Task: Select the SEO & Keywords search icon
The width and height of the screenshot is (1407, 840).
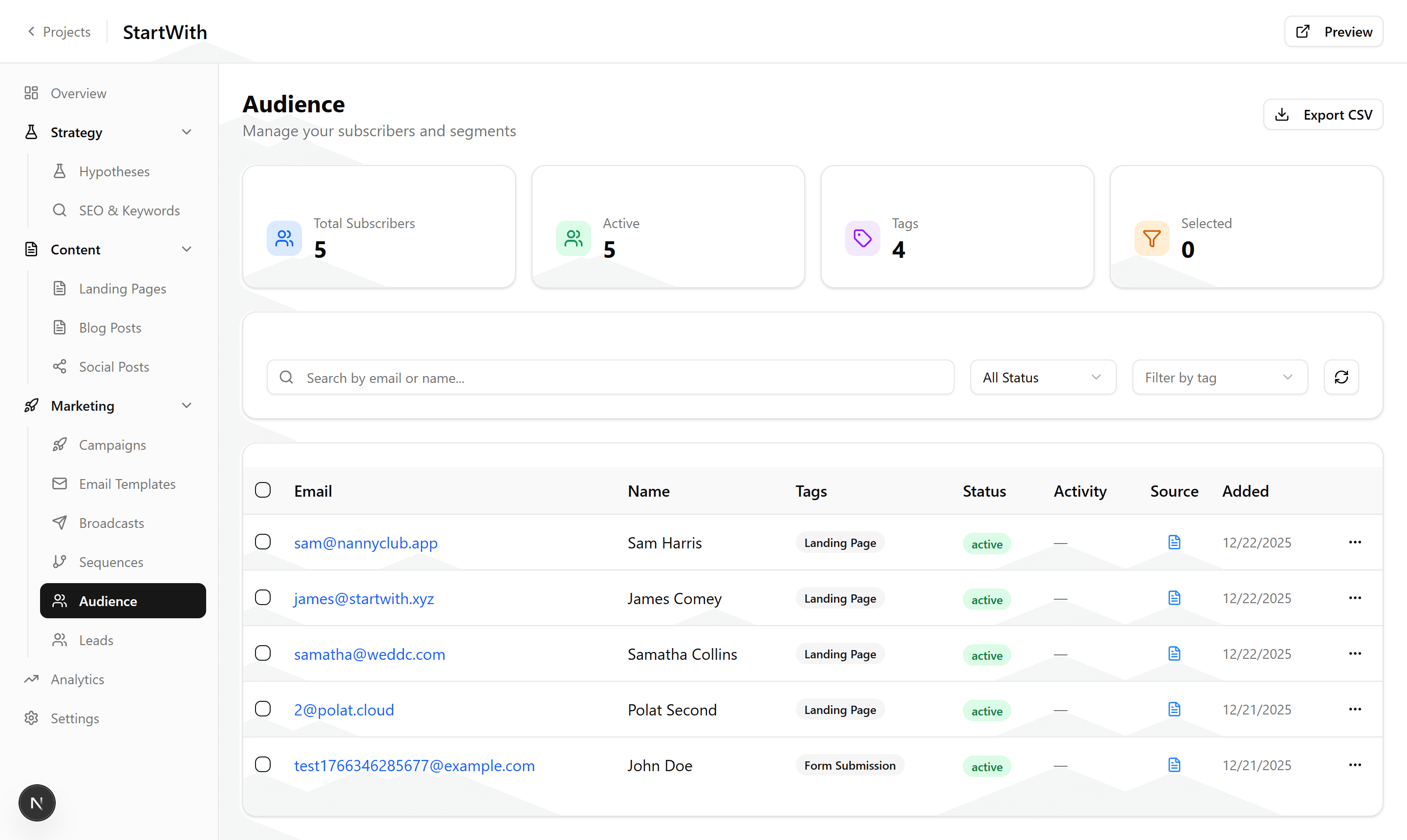Action: 60,210
